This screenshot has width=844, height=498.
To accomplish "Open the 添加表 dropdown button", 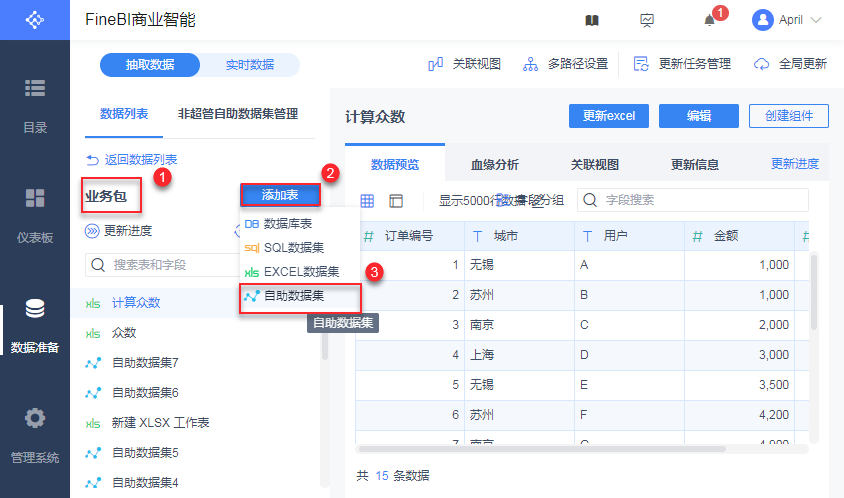I will pyautogui.click(x=280, y=194).
